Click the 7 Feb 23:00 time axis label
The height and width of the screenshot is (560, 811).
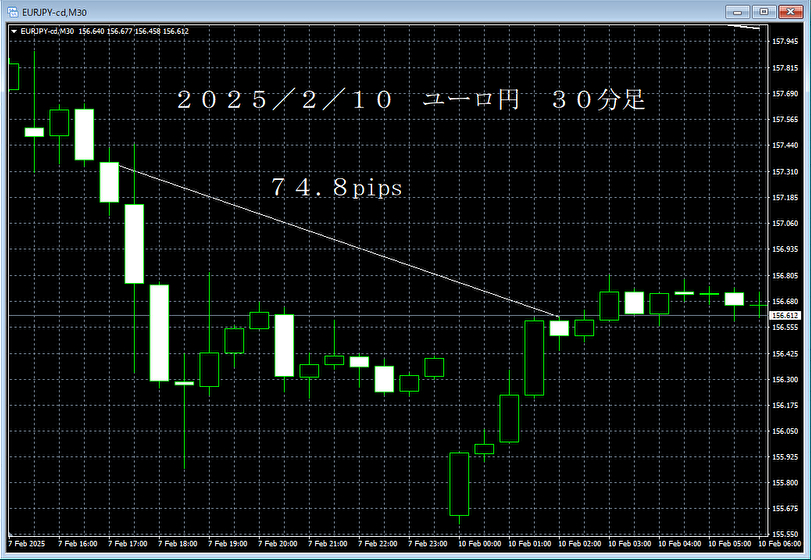(x=428, y=544)
